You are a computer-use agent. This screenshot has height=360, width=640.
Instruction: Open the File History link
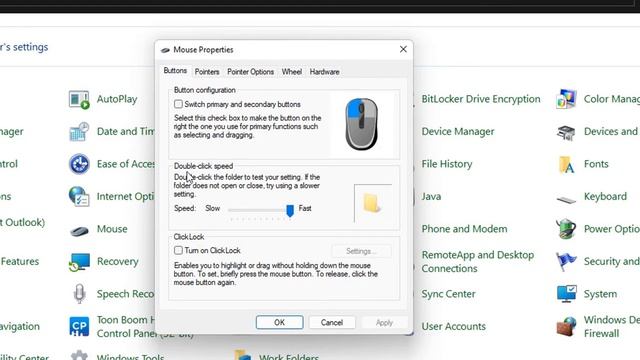(x=447, y=164)
